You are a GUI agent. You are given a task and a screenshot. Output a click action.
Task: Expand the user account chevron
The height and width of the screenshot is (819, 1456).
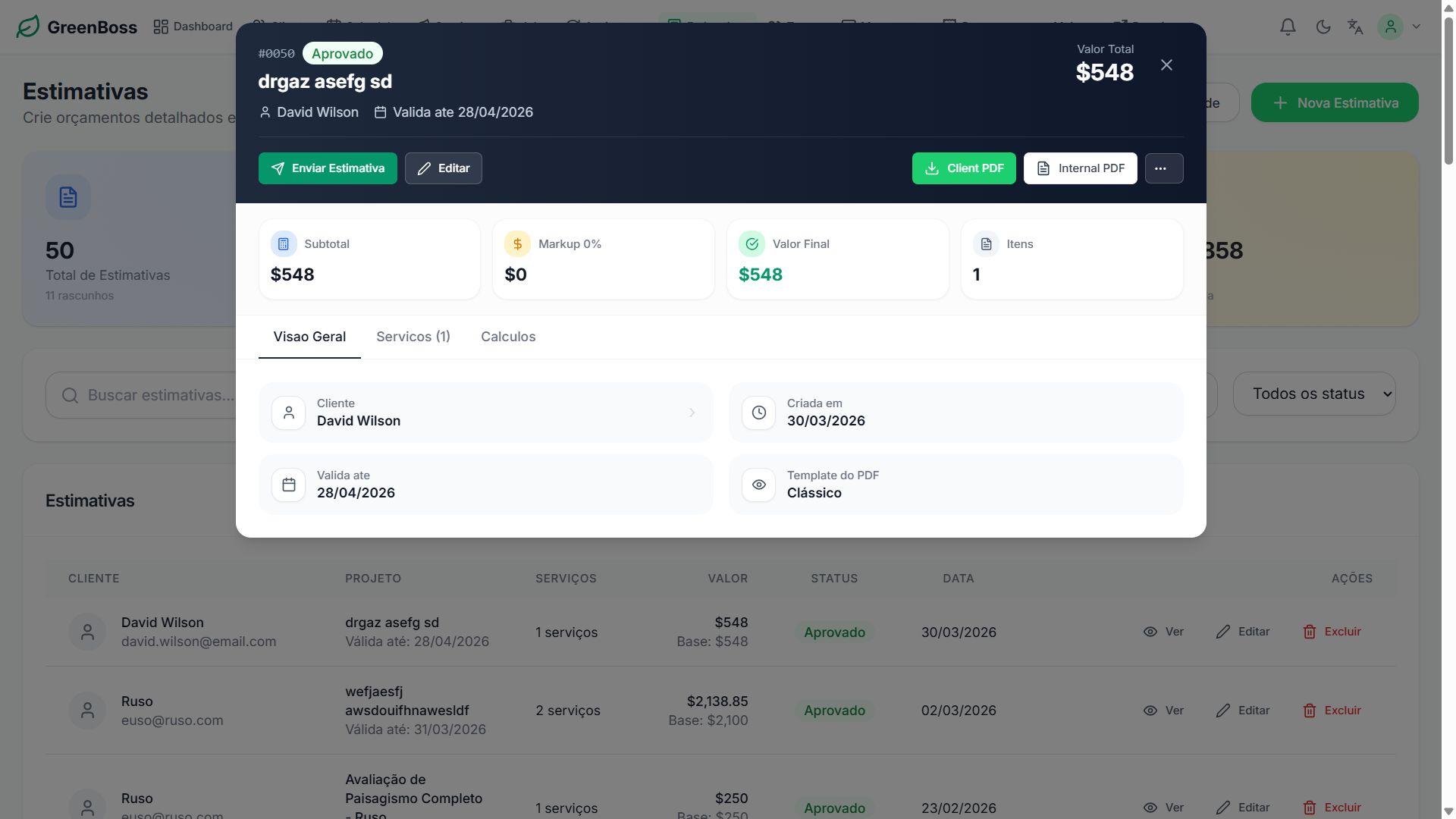(1416, 27)
